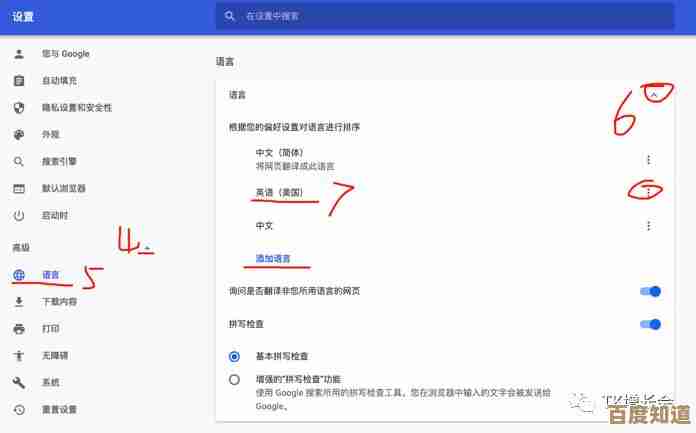
Task: Select the 基本拼写检查 radio button
Action: (235, 356)
